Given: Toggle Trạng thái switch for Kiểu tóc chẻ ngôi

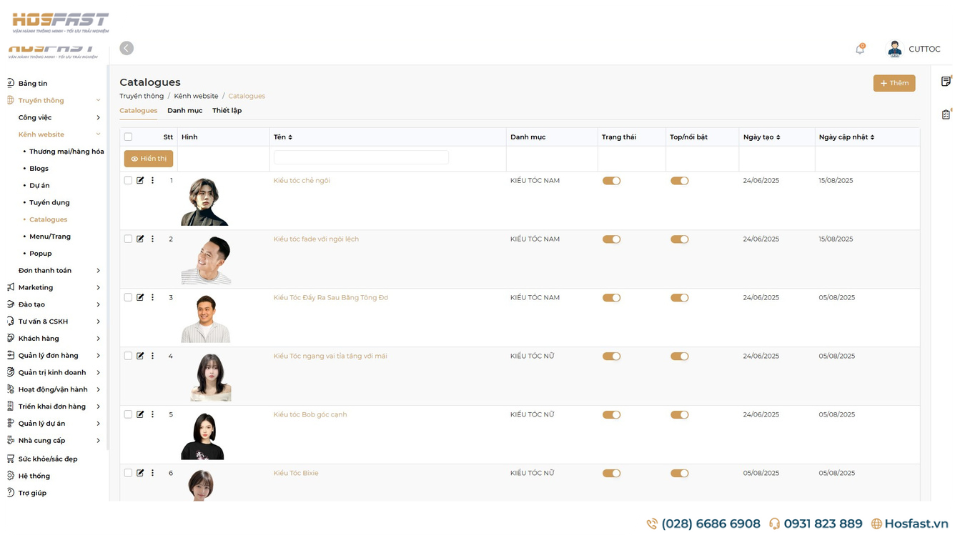Looking at the screenshot, I should coord(611,181).
